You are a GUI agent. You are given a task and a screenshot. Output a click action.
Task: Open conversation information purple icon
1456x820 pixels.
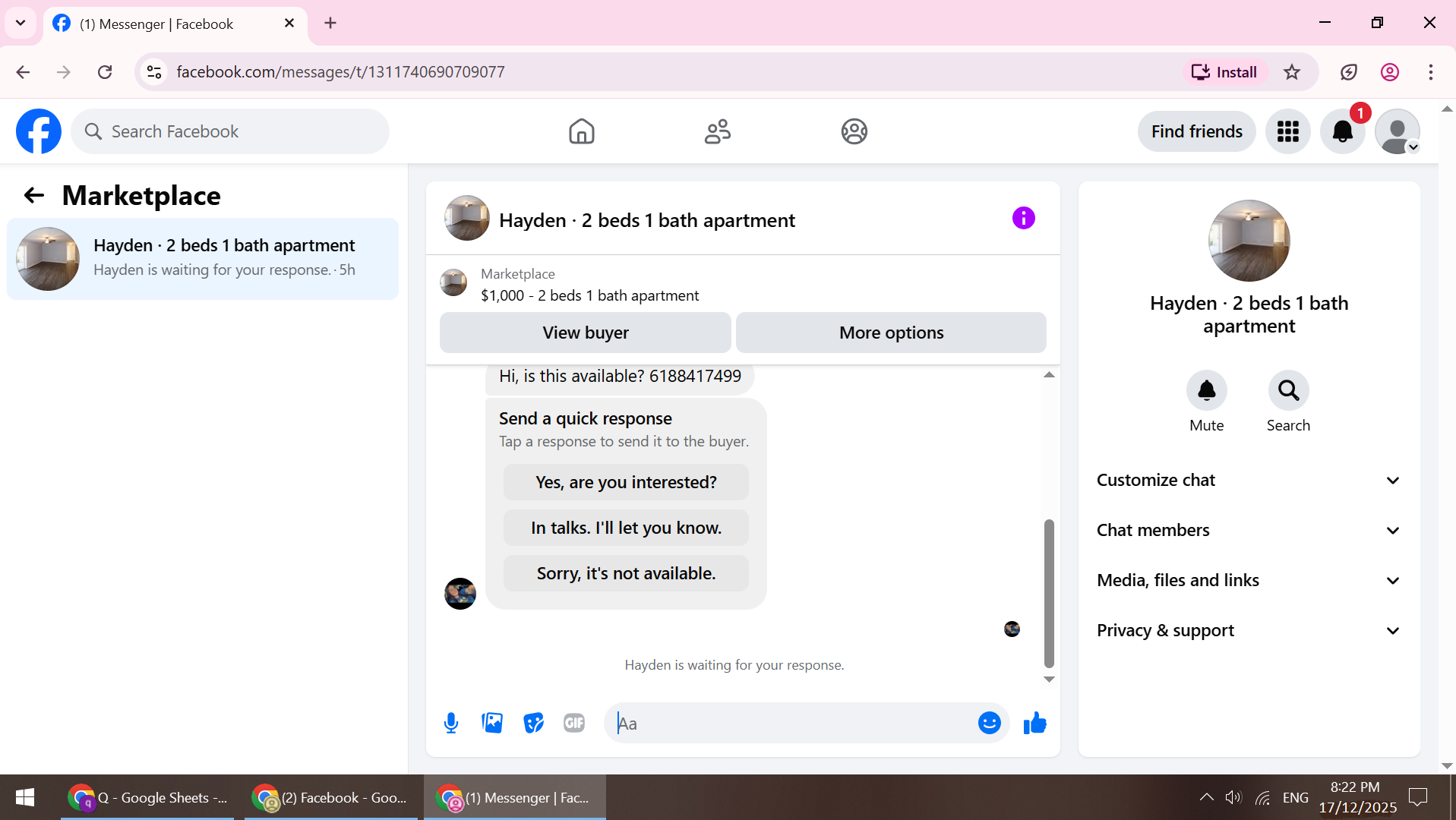(1024, 219)
